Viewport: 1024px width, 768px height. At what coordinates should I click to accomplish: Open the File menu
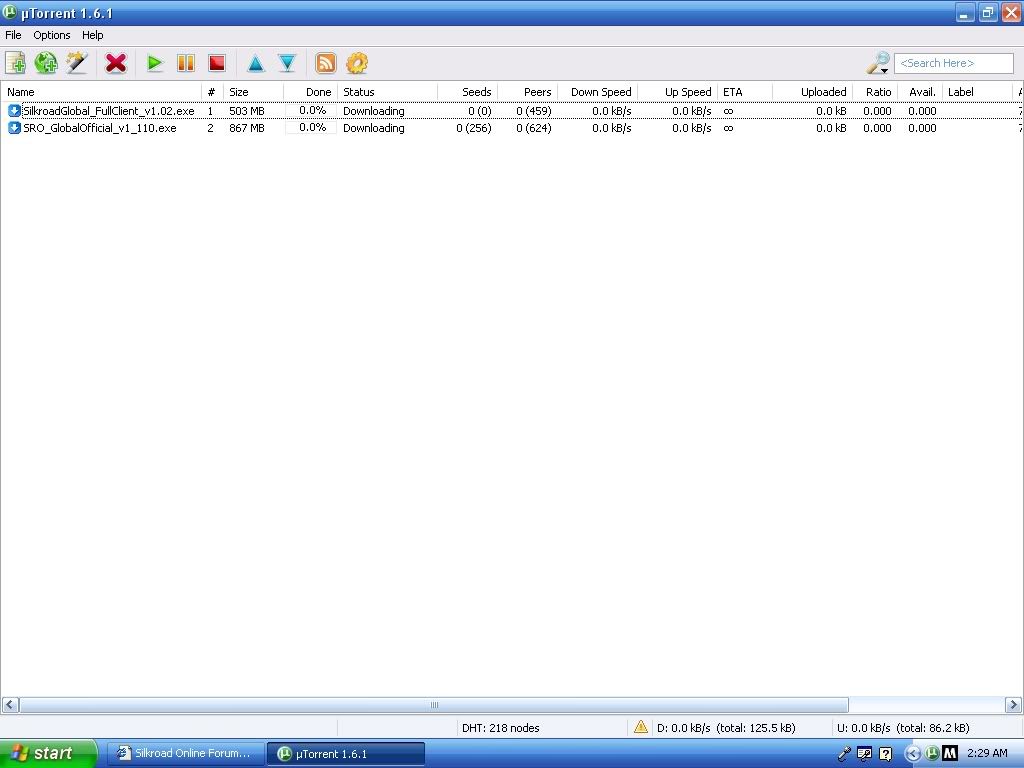[x=13, y=35]
